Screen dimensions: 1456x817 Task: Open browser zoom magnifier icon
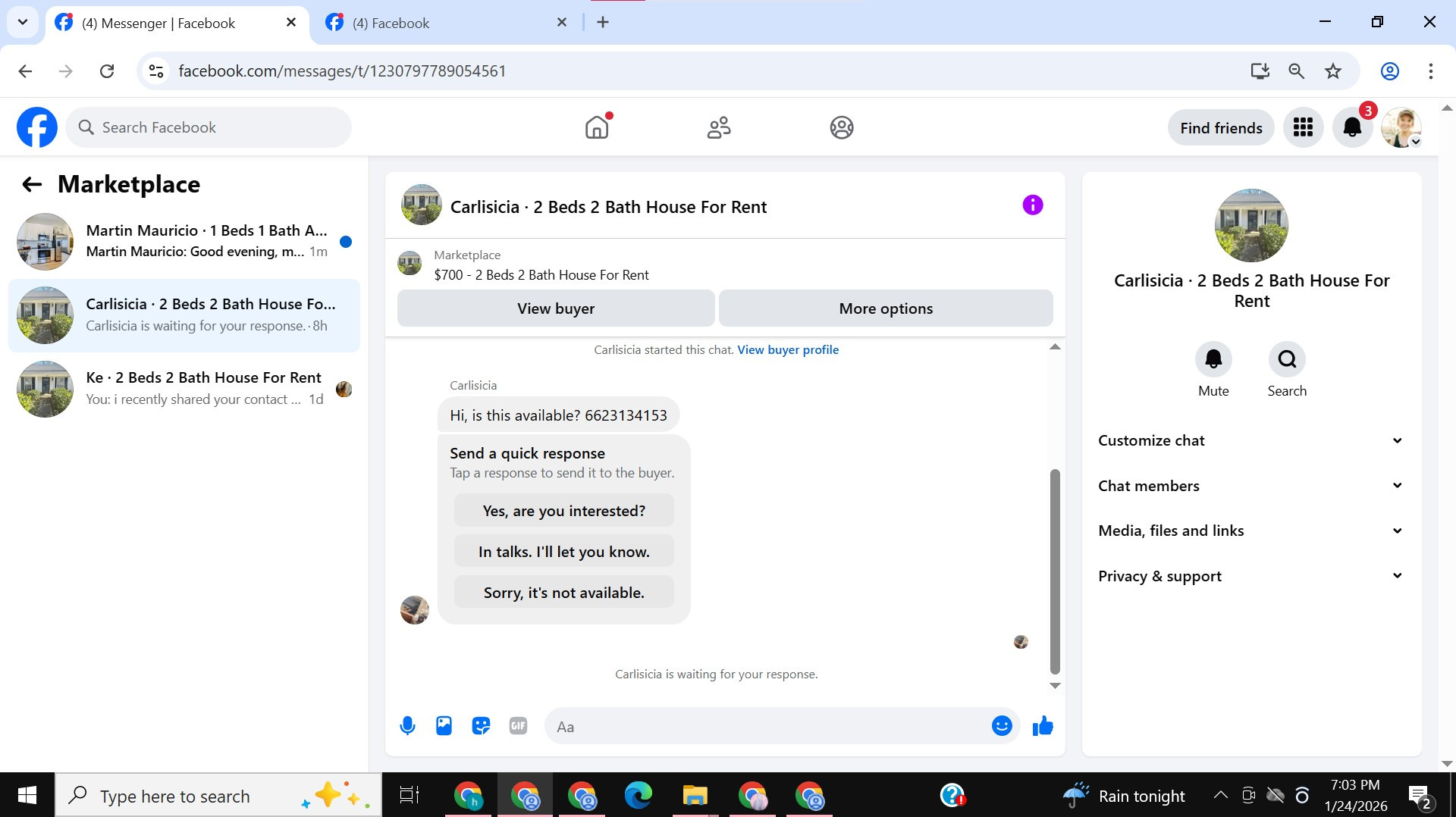click(1297, 71)
